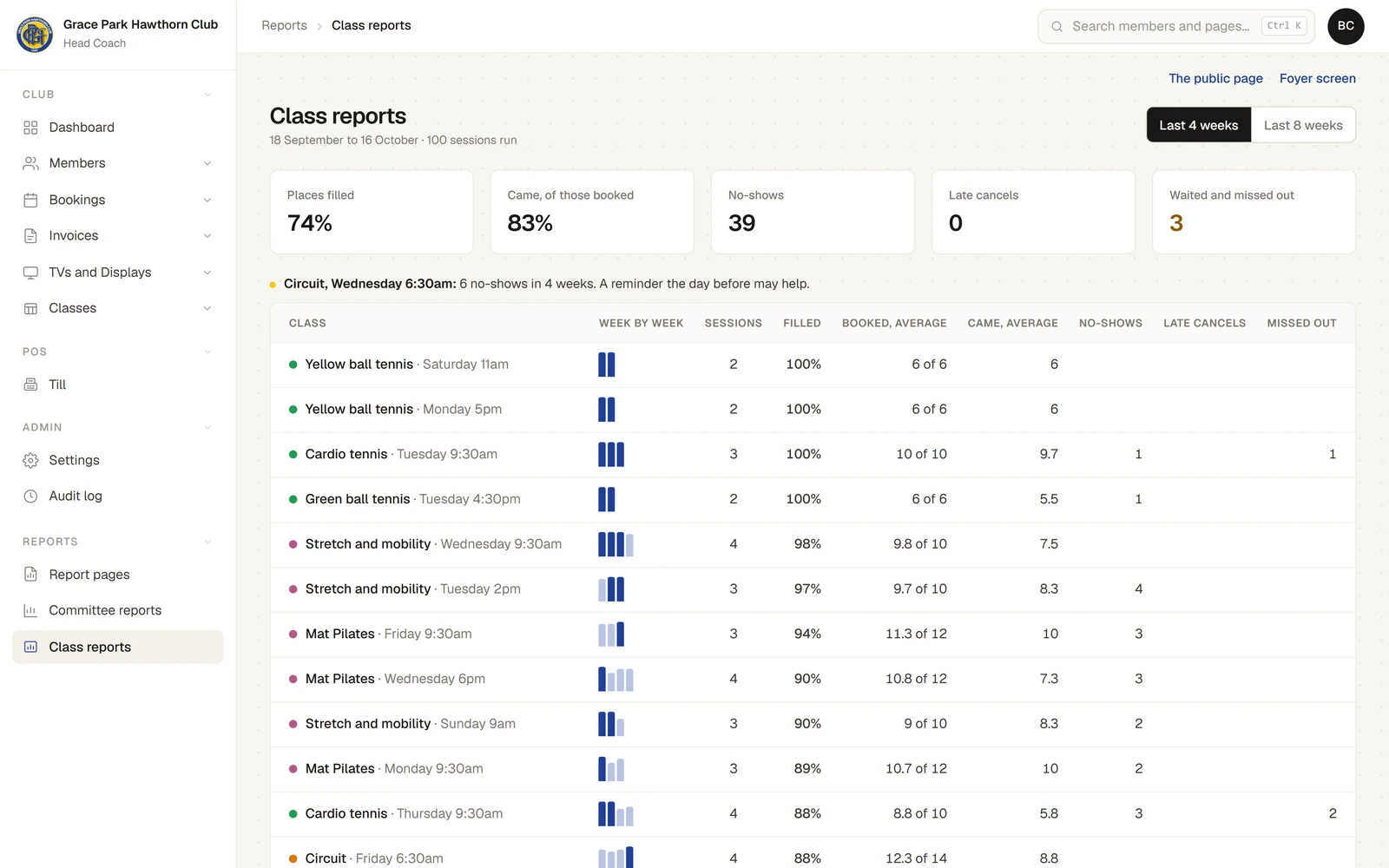Expand the Bookings submenu chevron
1389x868 pixels.
point(207,200)
